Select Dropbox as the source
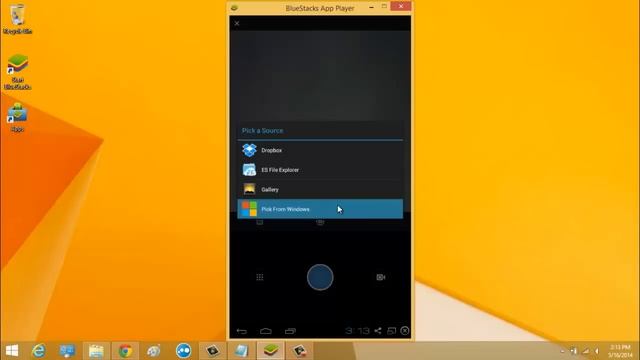Image resolution: width=640 pixels, height=360 pixels. (x=320, y=150)
